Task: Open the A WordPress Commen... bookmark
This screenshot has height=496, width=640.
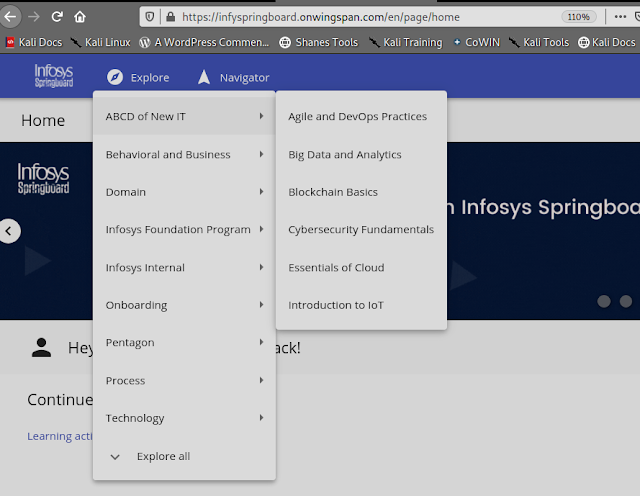Action: click(x=204, y=42)
